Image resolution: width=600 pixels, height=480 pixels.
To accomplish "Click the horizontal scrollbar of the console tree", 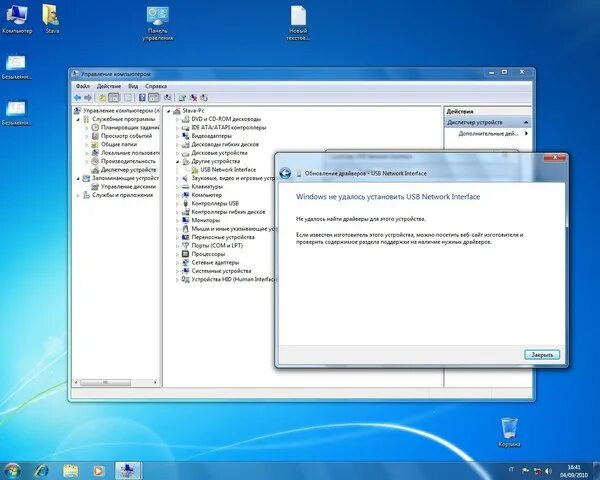I will click(105, 382).
